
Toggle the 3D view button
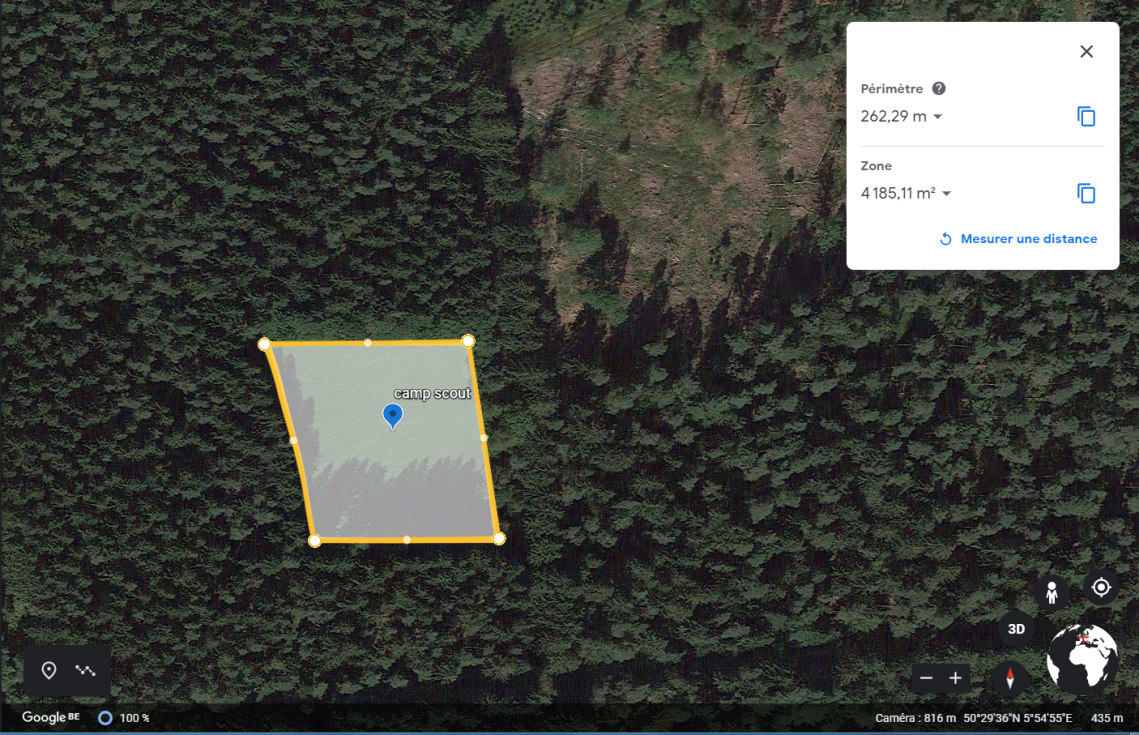click(x=1016, y=629)
